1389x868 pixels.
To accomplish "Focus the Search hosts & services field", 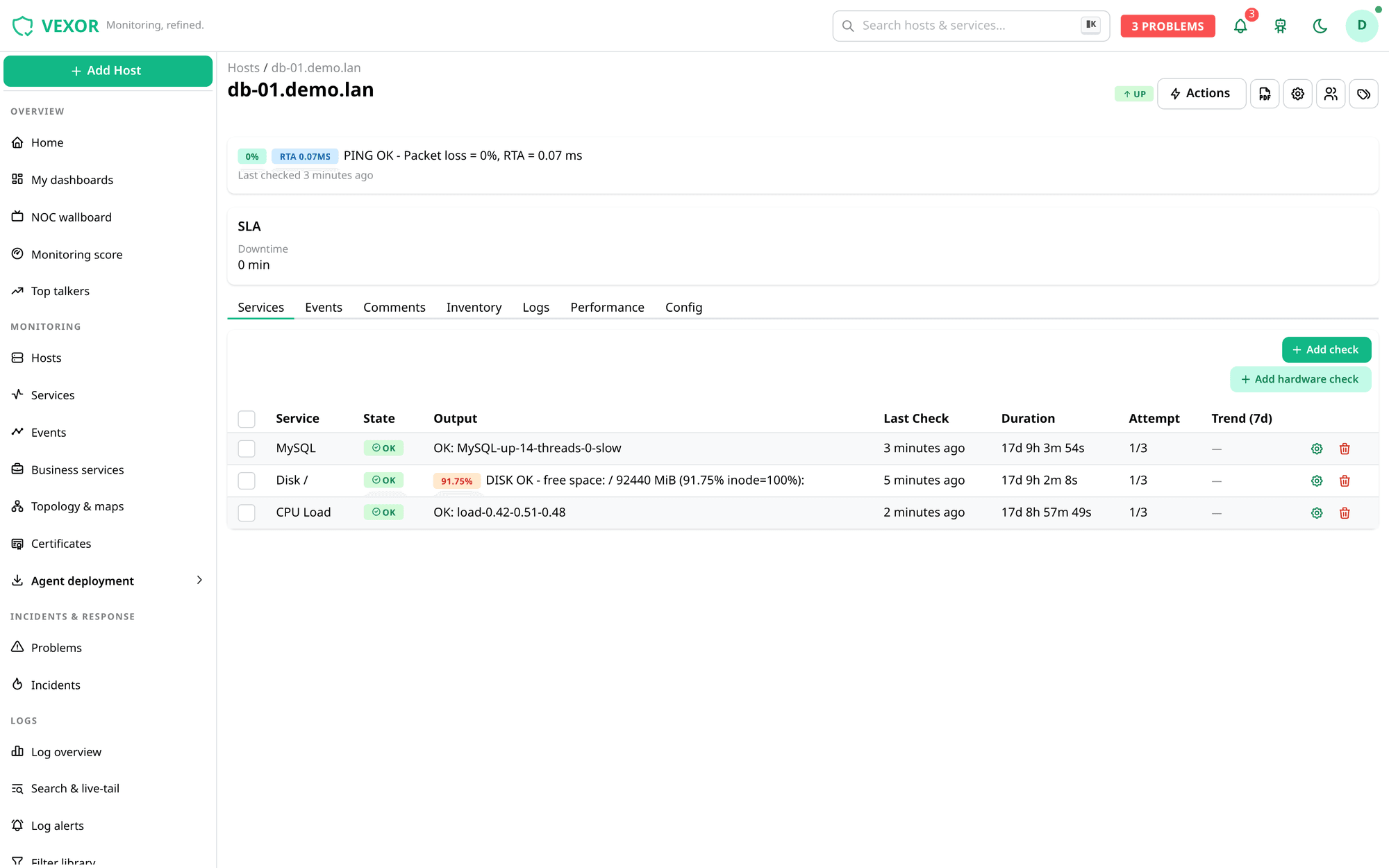I will 971,26.
